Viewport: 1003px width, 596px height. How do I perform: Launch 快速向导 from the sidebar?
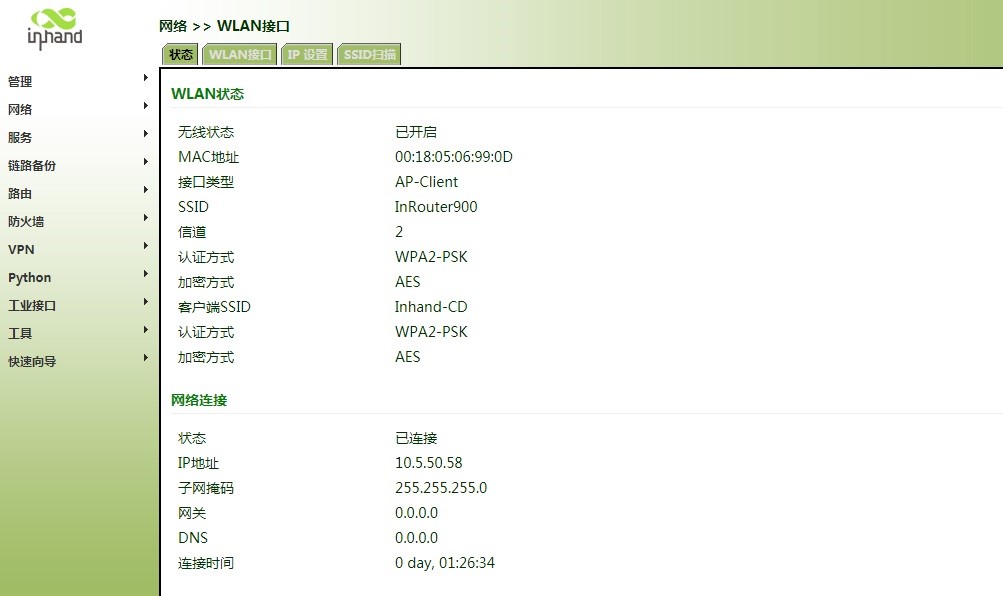click(33, 362)
